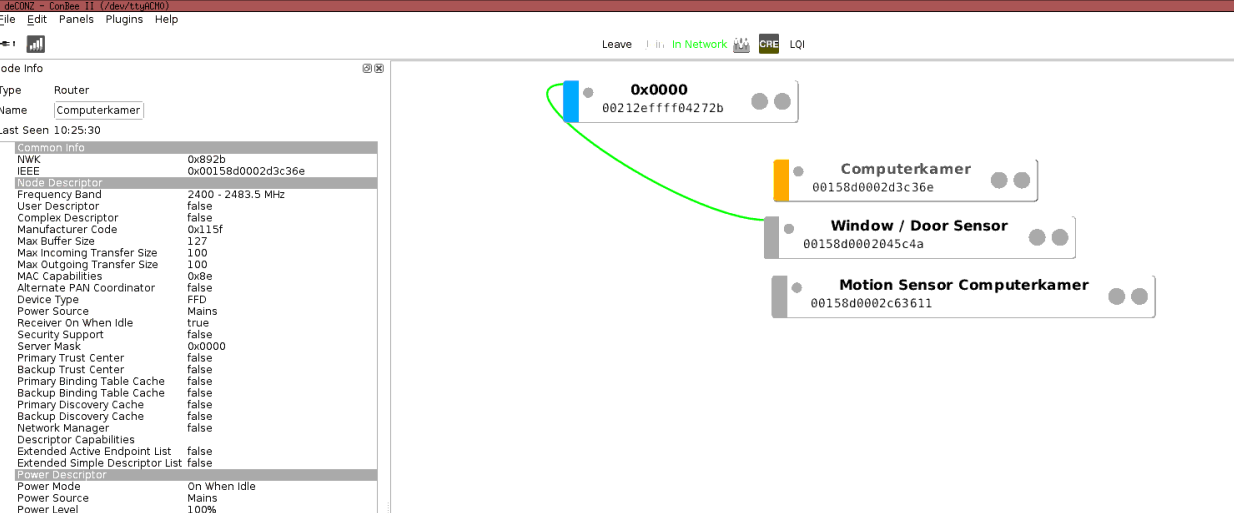Click last right circle on Window / Door Sensor
Image resolution: width=1234 pixels, height=513 pixels.
pos(1060,237)
